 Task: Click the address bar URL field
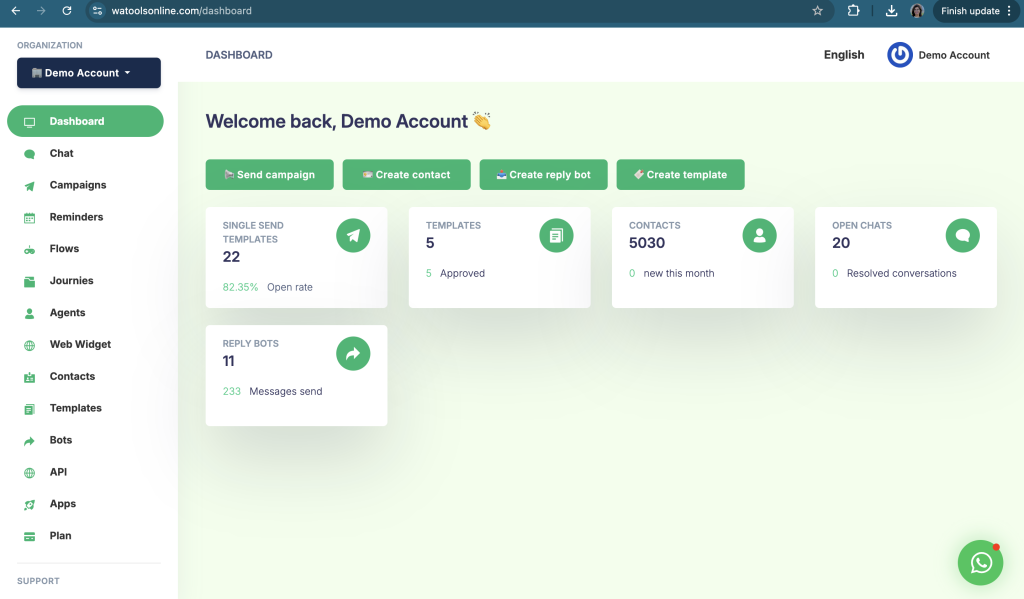point(458,10)
